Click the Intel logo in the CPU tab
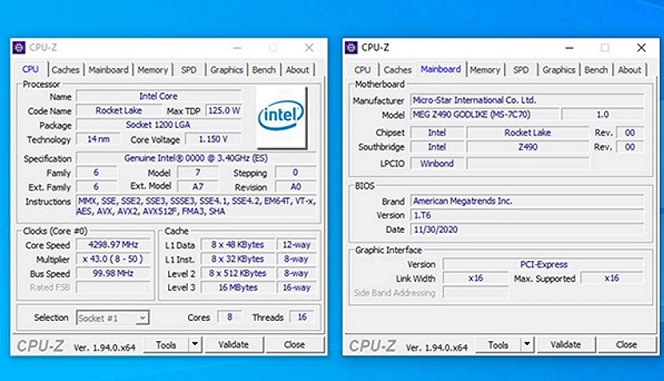Screen dimensions: 664x381 (281, 117)
